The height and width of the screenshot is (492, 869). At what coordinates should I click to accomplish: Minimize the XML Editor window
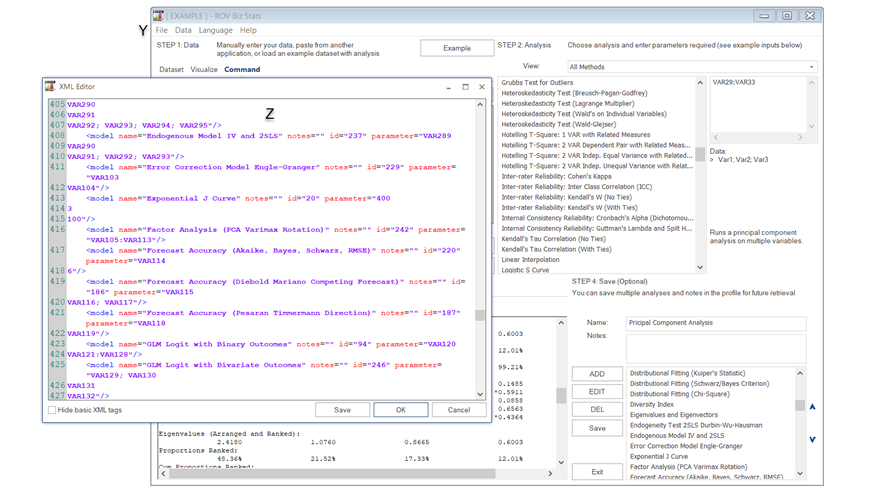448,86
